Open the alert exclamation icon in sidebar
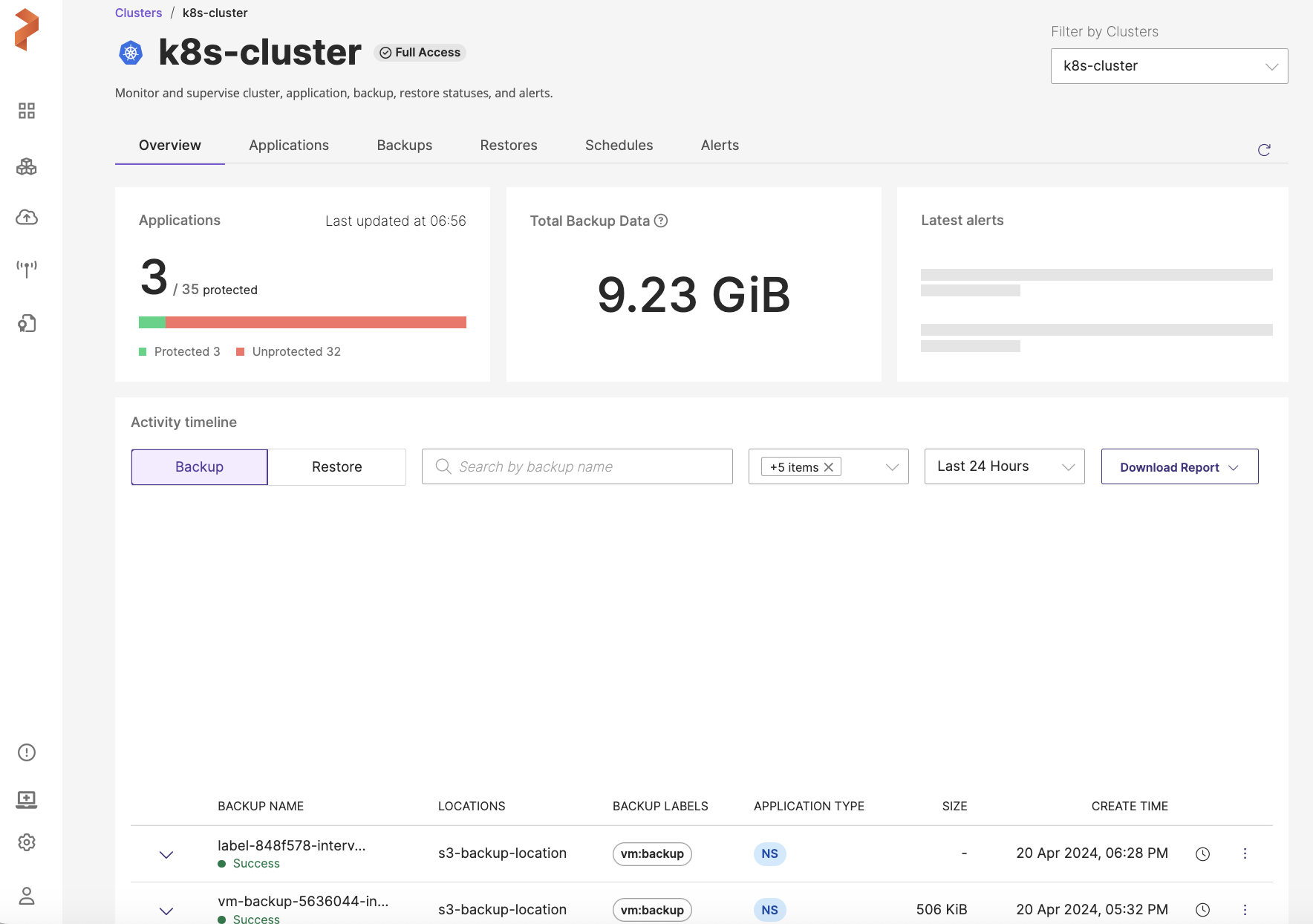Screen dimensions: 1313x924 pos(27,752)
